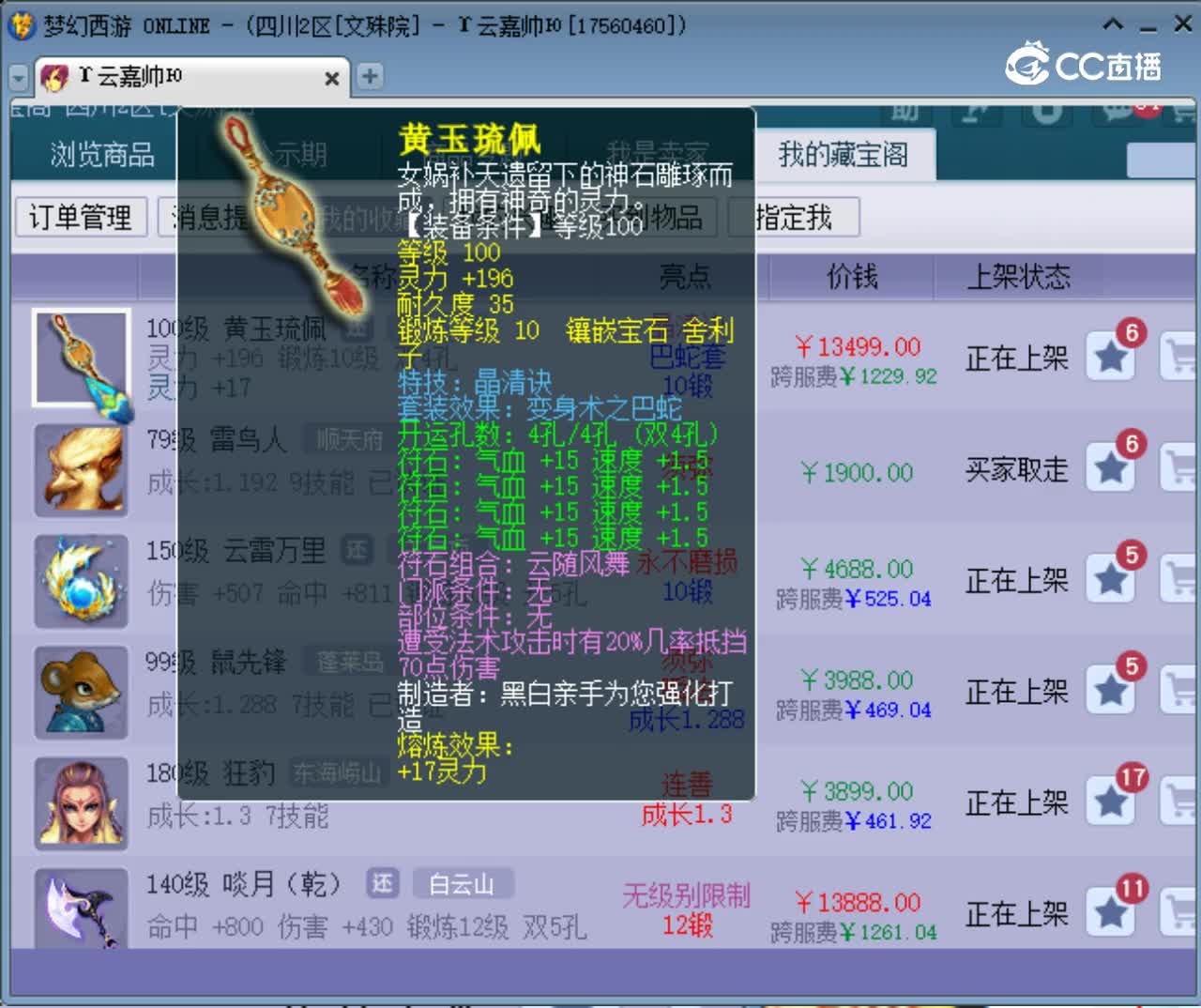Add ￥3988.00 listing to cart
The image size is (1201, 1008).
pyautogui.click(x=1179, y=691)
